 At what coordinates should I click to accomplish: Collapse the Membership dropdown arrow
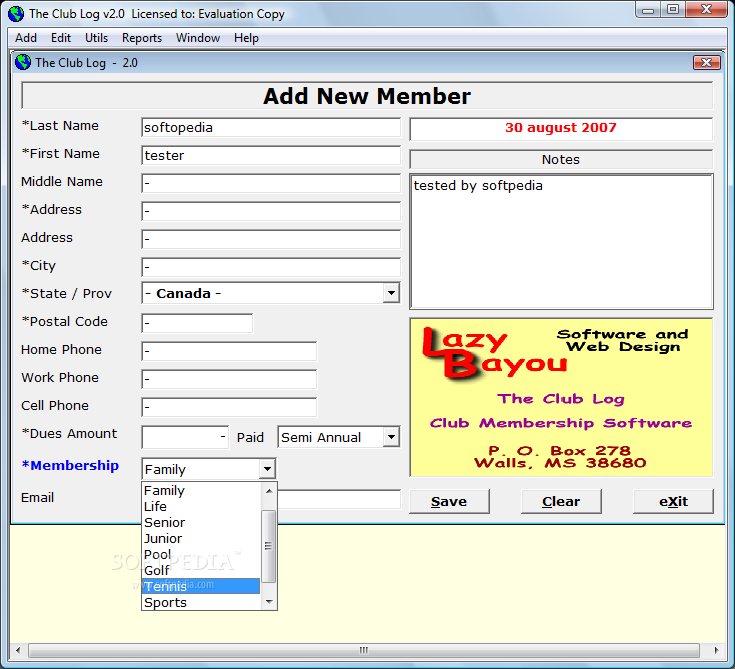(x=267, y=469)
